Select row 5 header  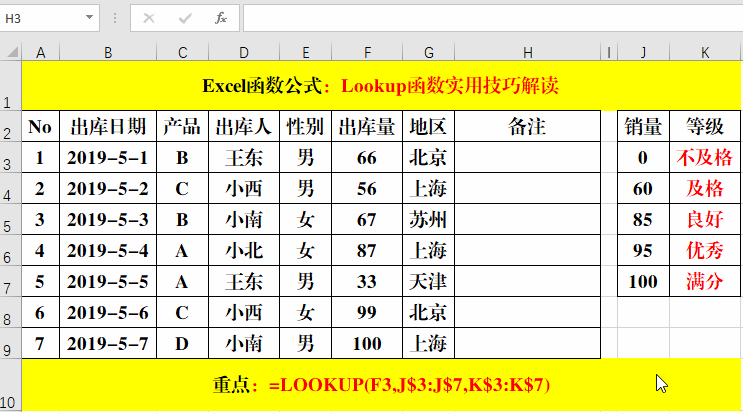point(10,219)
